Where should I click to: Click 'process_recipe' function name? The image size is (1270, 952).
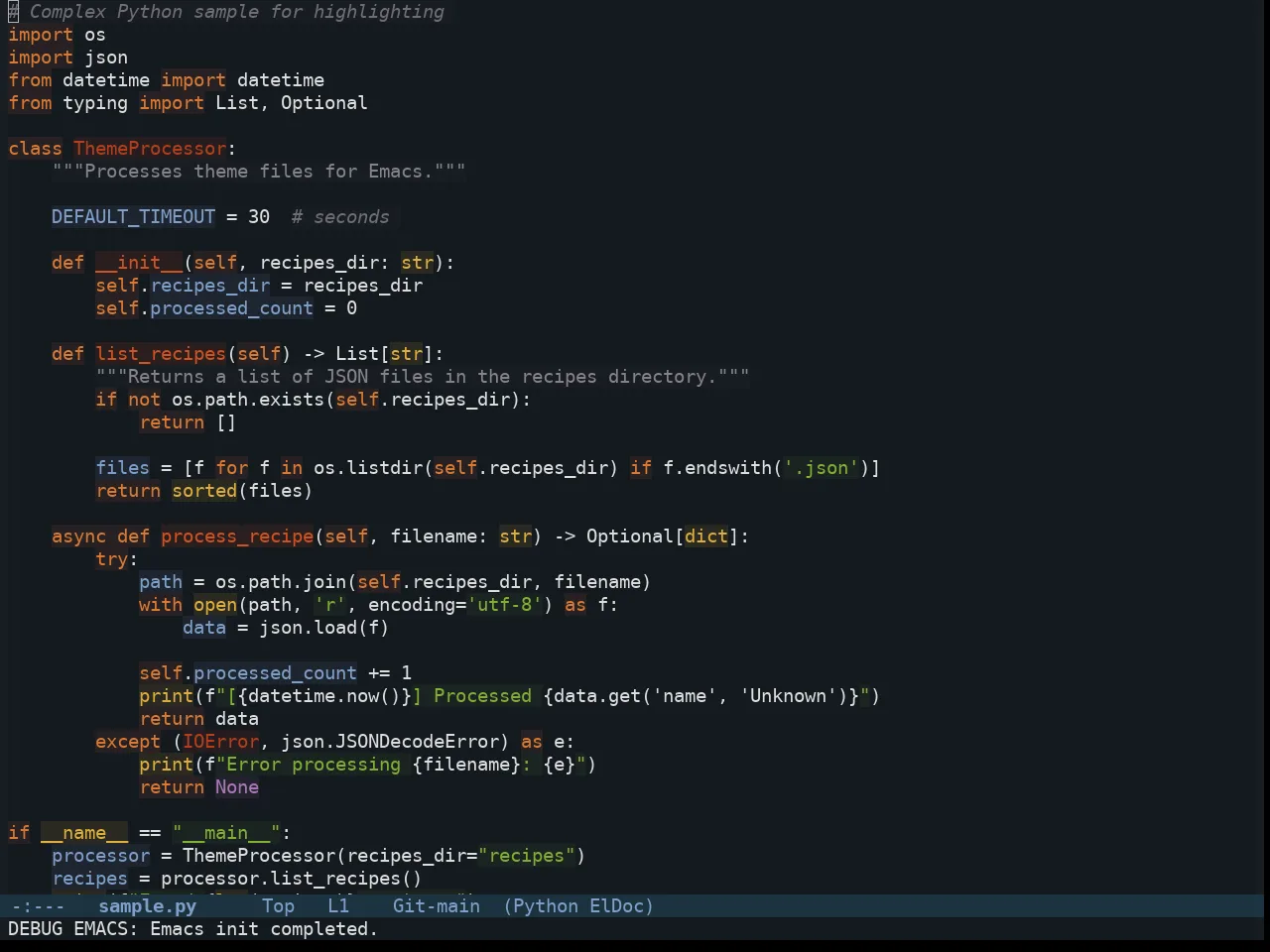coord(237,536)
